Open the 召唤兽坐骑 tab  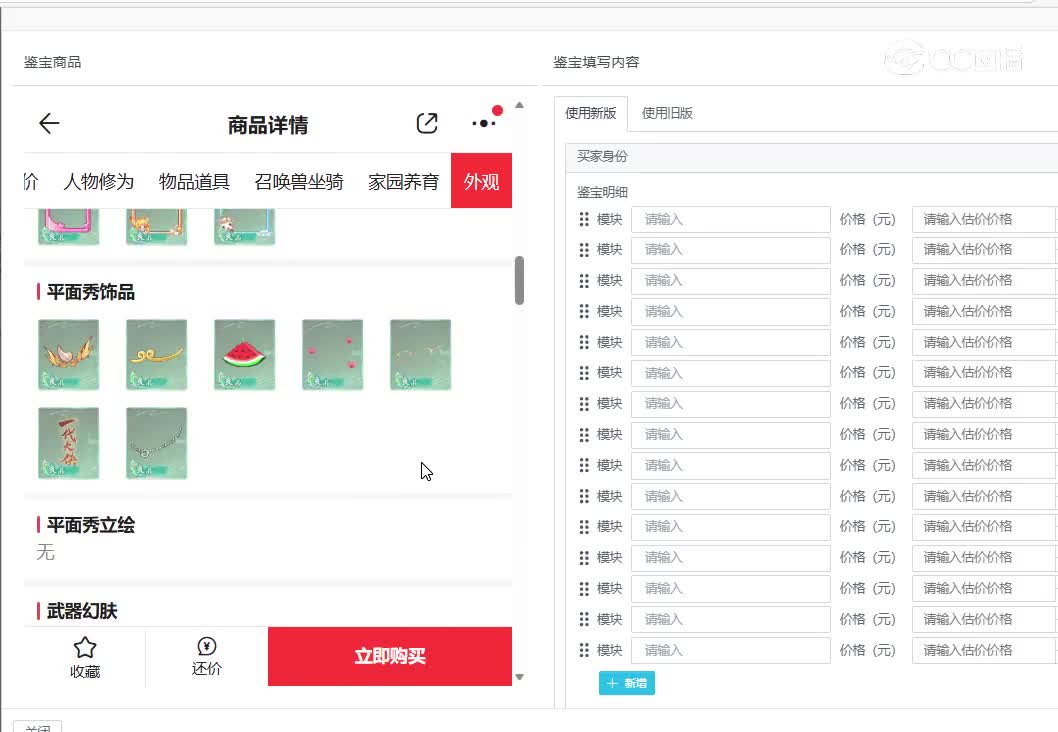click(x=299, y=181)
